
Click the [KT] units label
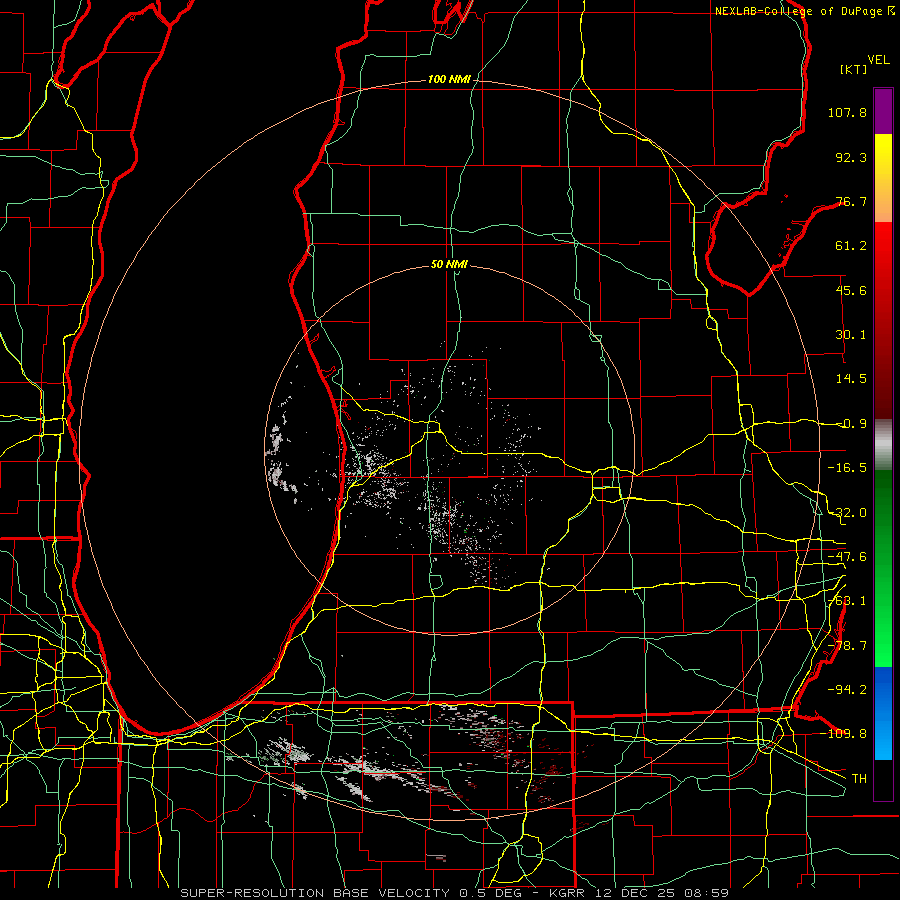pyautogui.click(x=854, y=69)
